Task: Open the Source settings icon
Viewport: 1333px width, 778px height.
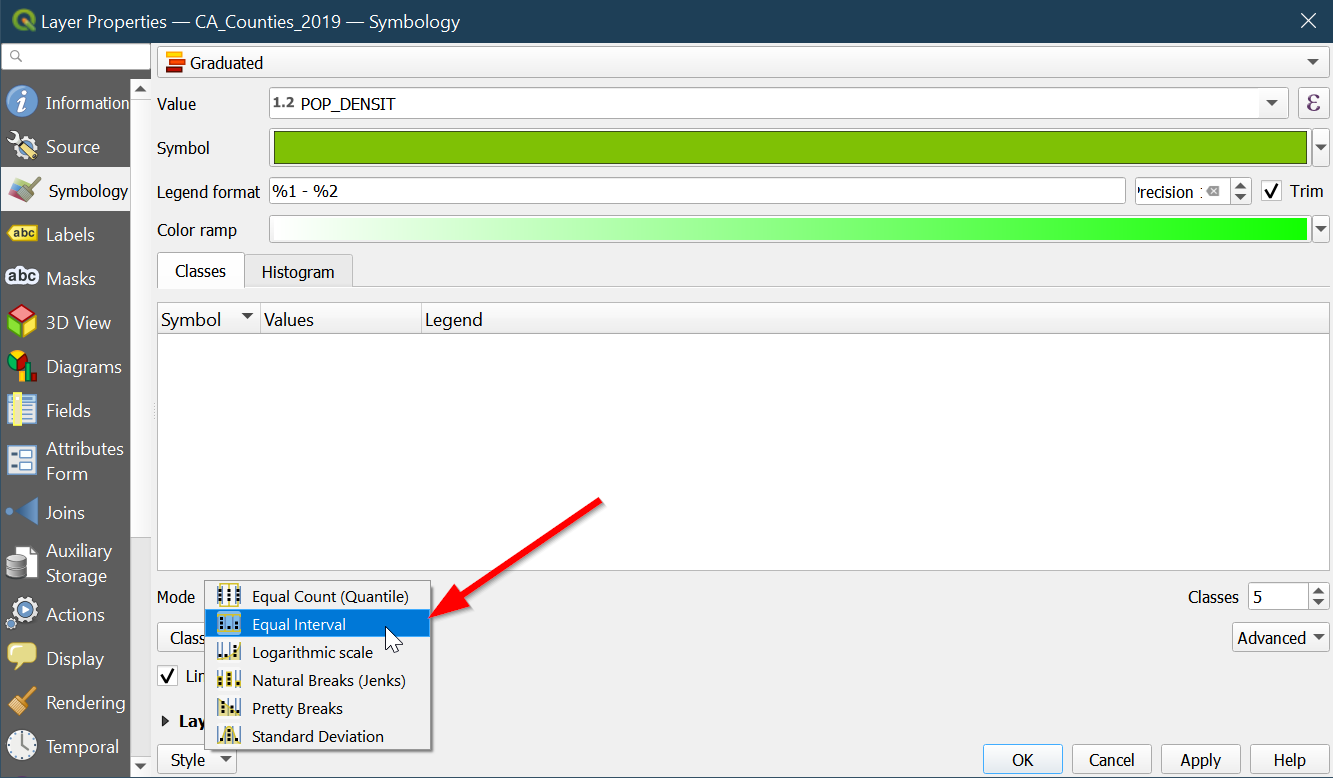Action: click(x=22, y=147)
